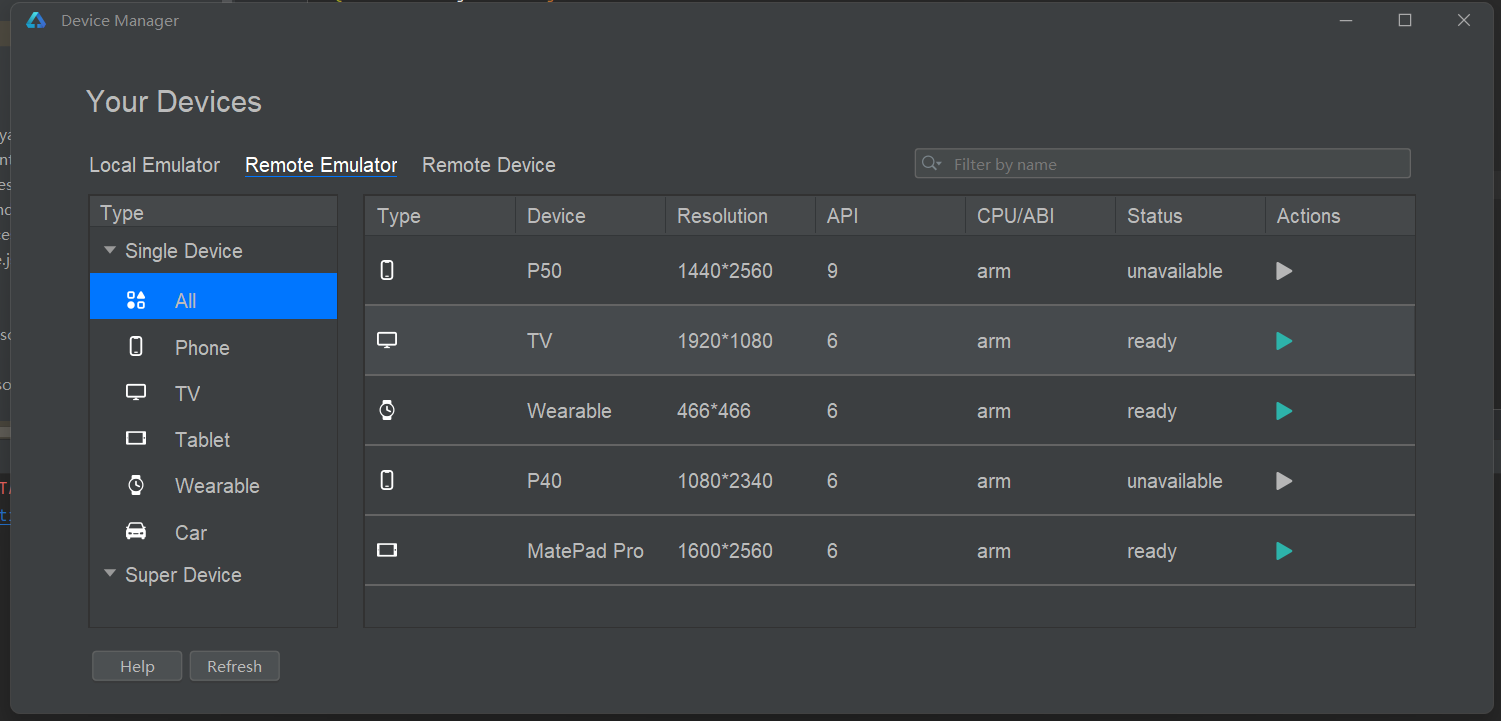Filter devices by Tablet type
Viewport: 1501px width, 721px height.
213,439
